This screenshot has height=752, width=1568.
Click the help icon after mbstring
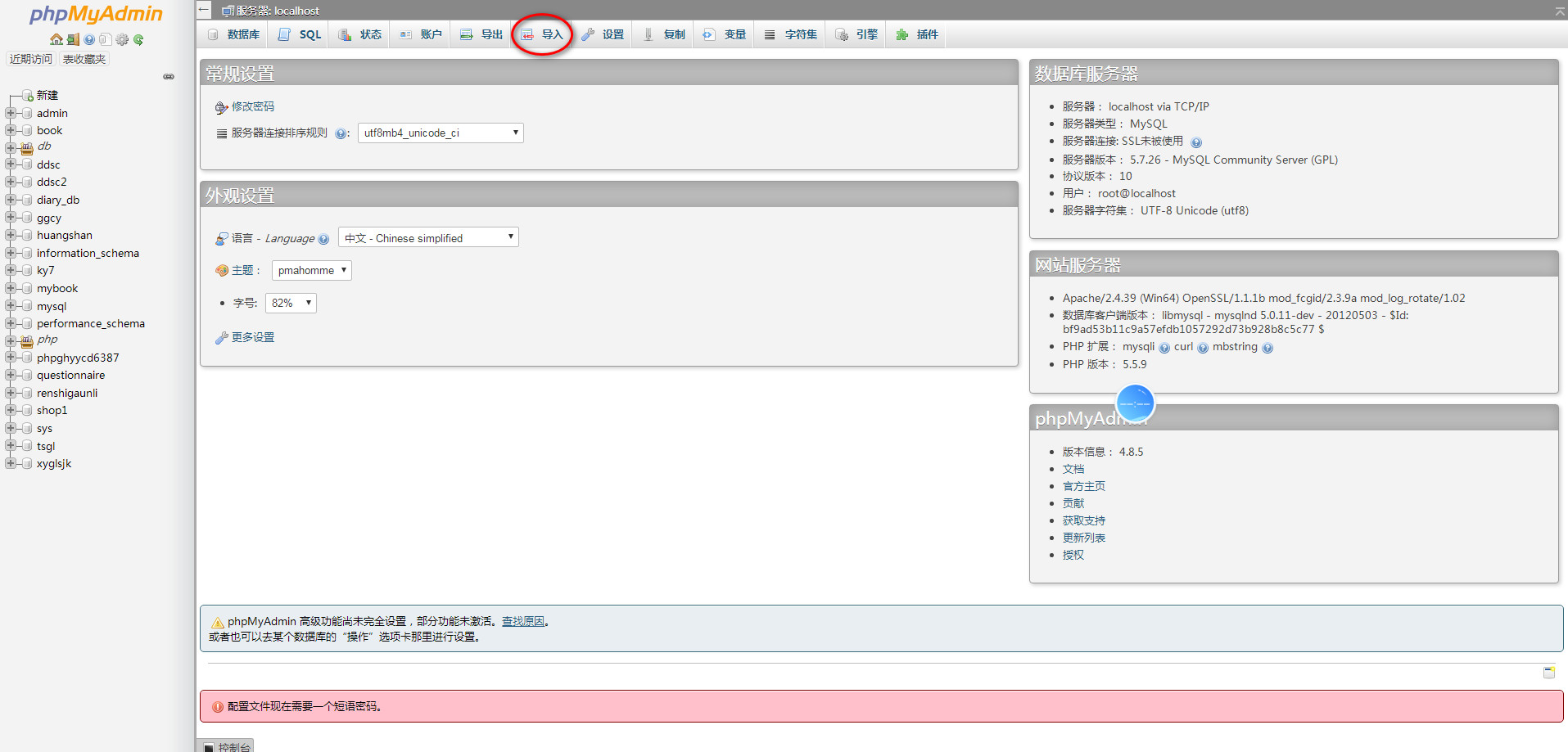(1268, 348)
